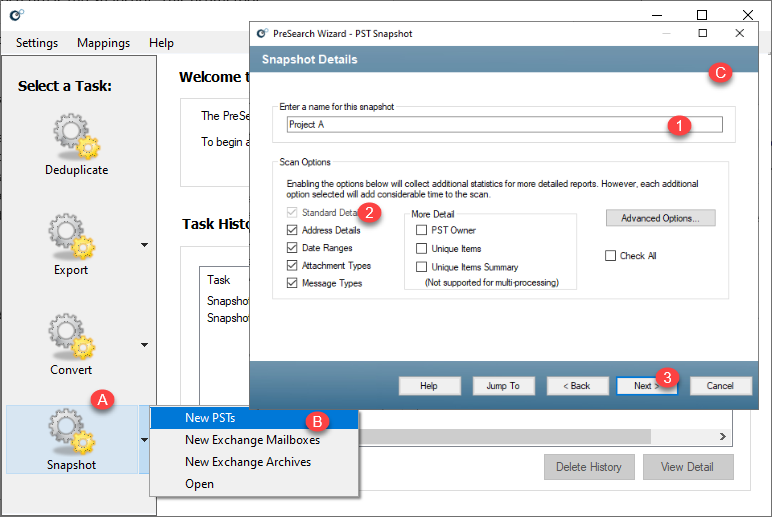Open the Mappings menu

(x=103, y=43)
